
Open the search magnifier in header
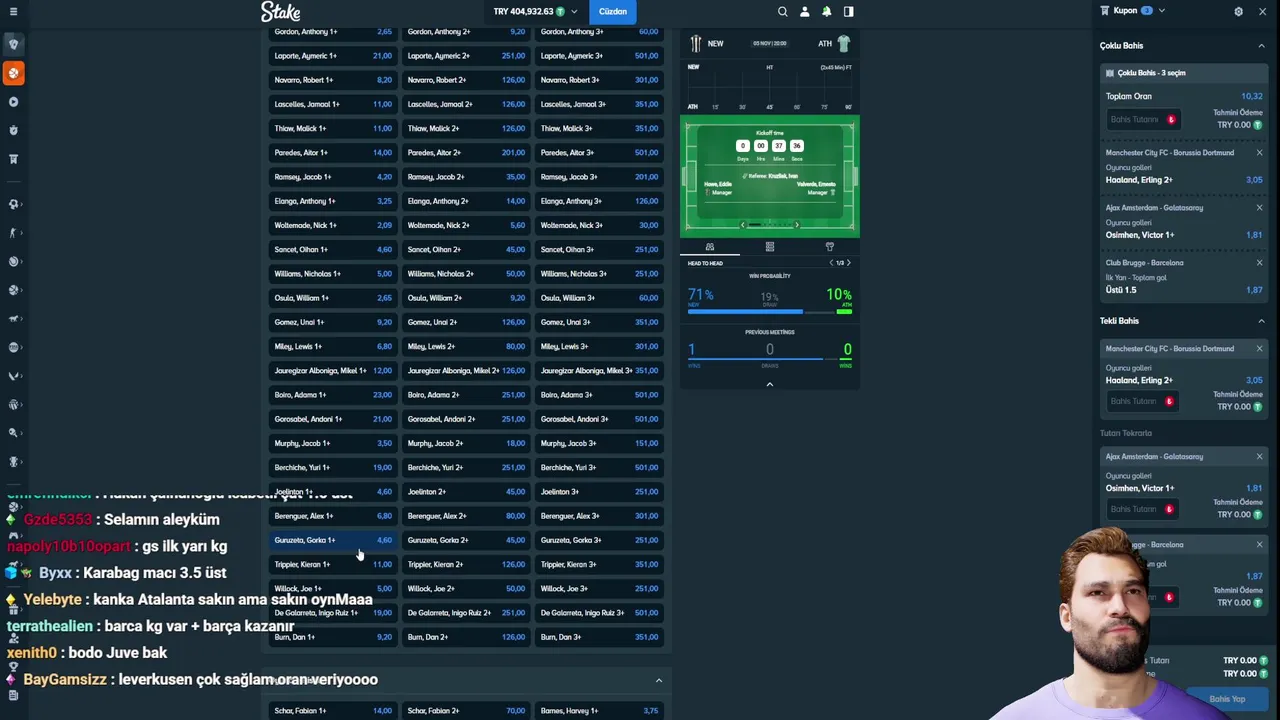click(783, 11)
